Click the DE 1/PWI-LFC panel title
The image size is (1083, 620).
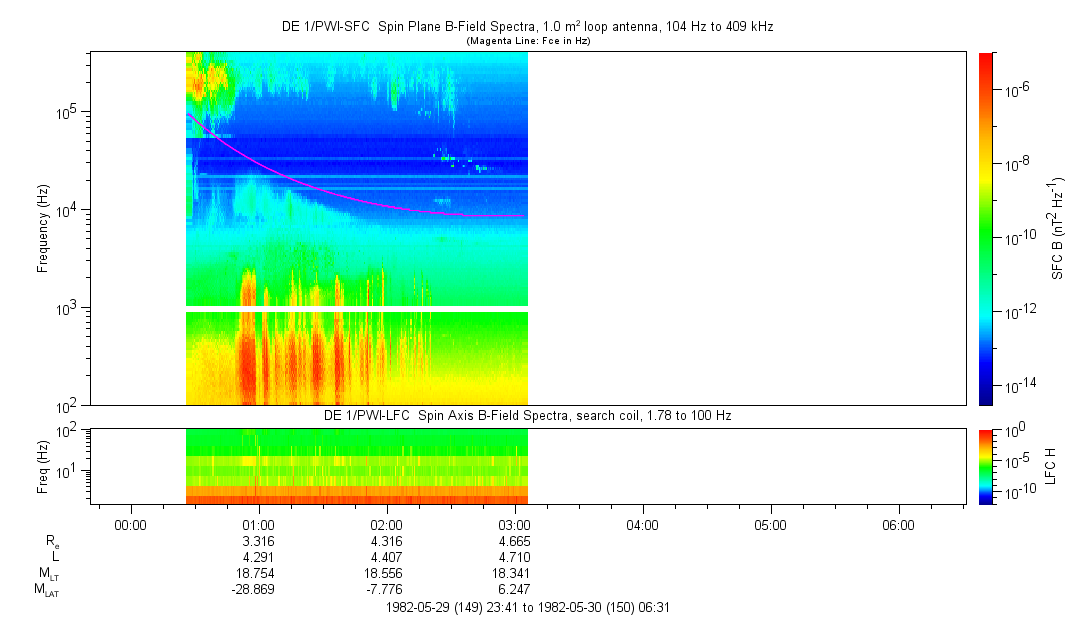[x=527, y=415]
